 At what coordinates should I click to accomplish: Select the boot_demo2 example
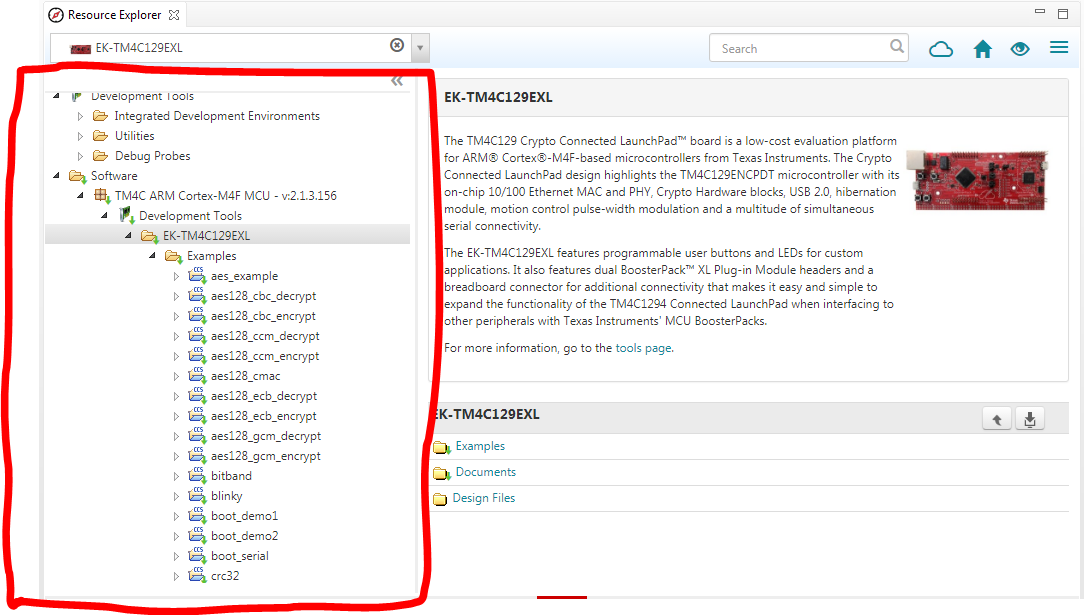(x=244, y=536)
